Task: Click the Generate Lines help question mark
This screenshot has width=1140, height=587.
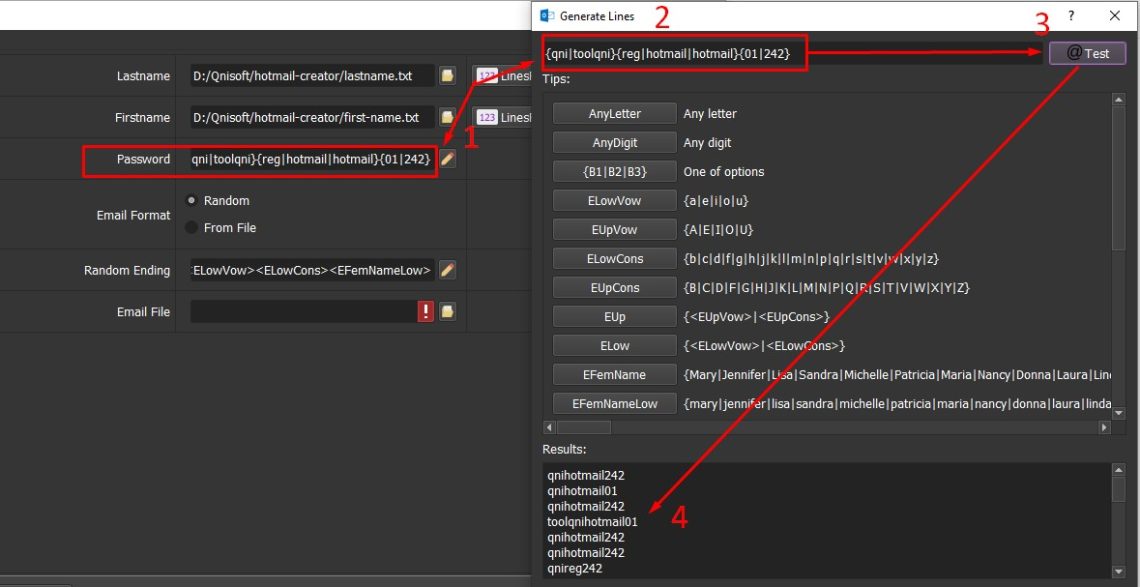Action: click(1071, 16)
